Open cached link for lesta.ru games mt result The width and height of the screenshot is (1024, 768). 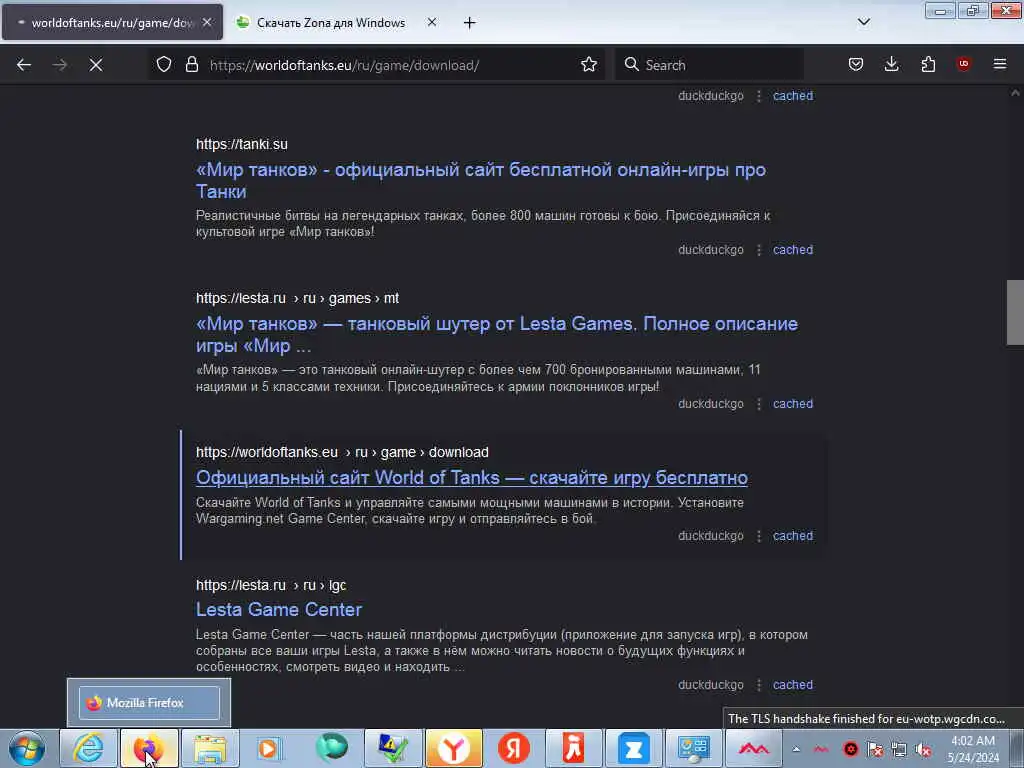pos(793,404)
